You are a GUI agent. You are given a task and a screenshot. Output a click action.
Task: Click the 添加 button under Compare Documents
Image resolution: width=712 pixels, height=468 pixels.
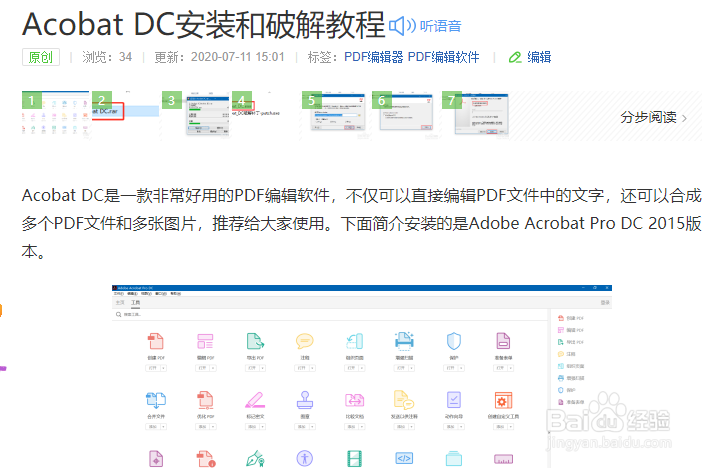pos(351,427)
